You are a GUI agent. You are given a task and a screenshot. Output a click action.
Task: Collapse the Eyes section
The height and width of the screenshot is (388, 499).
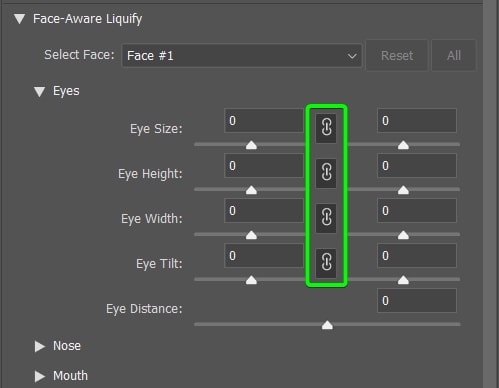pos(40,91)
